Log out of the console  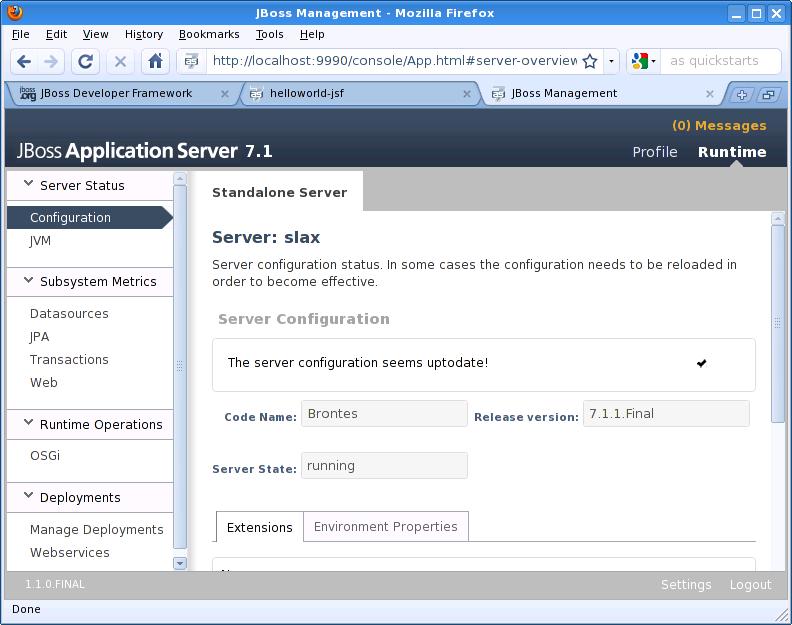[x=751, y=585]
